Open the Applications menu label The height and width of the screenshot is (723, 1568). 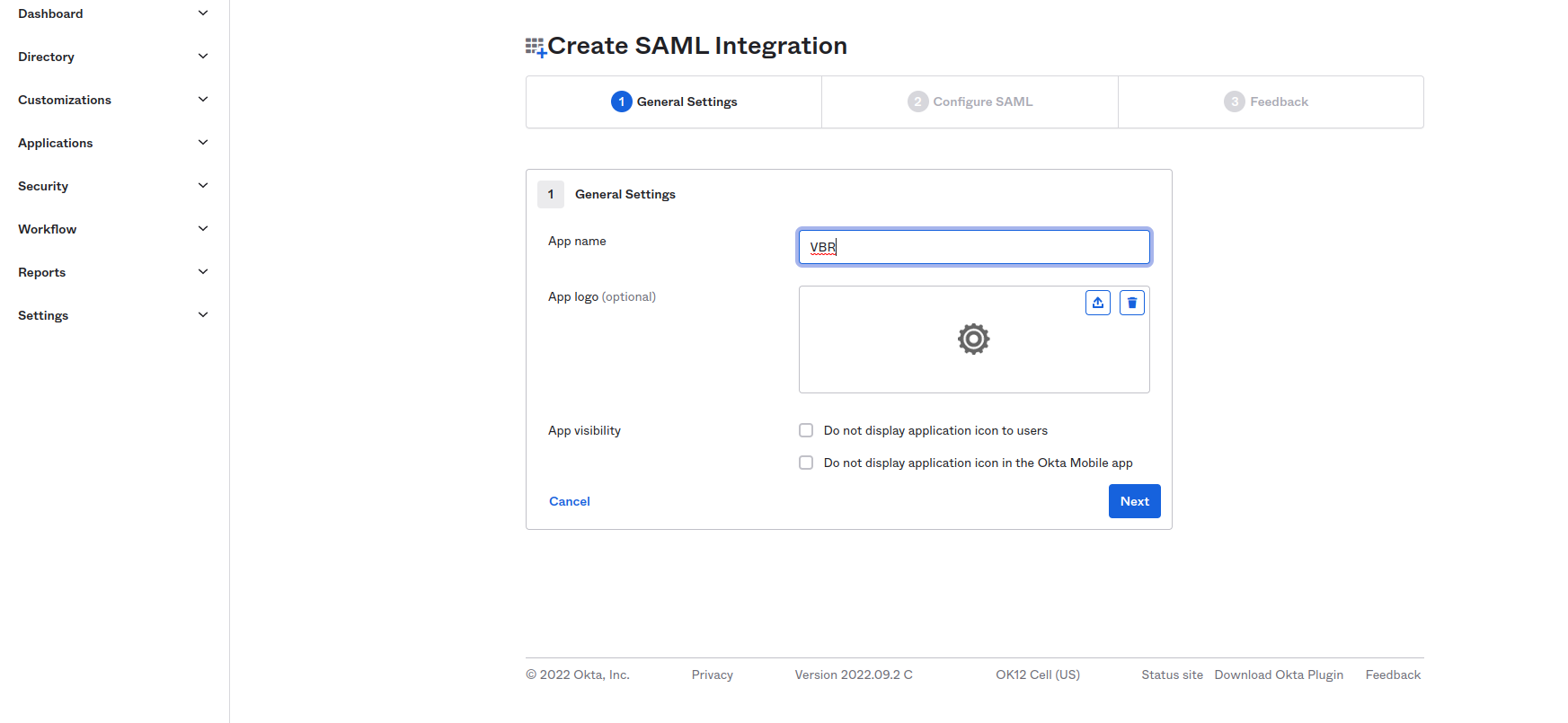click(56, 143)
